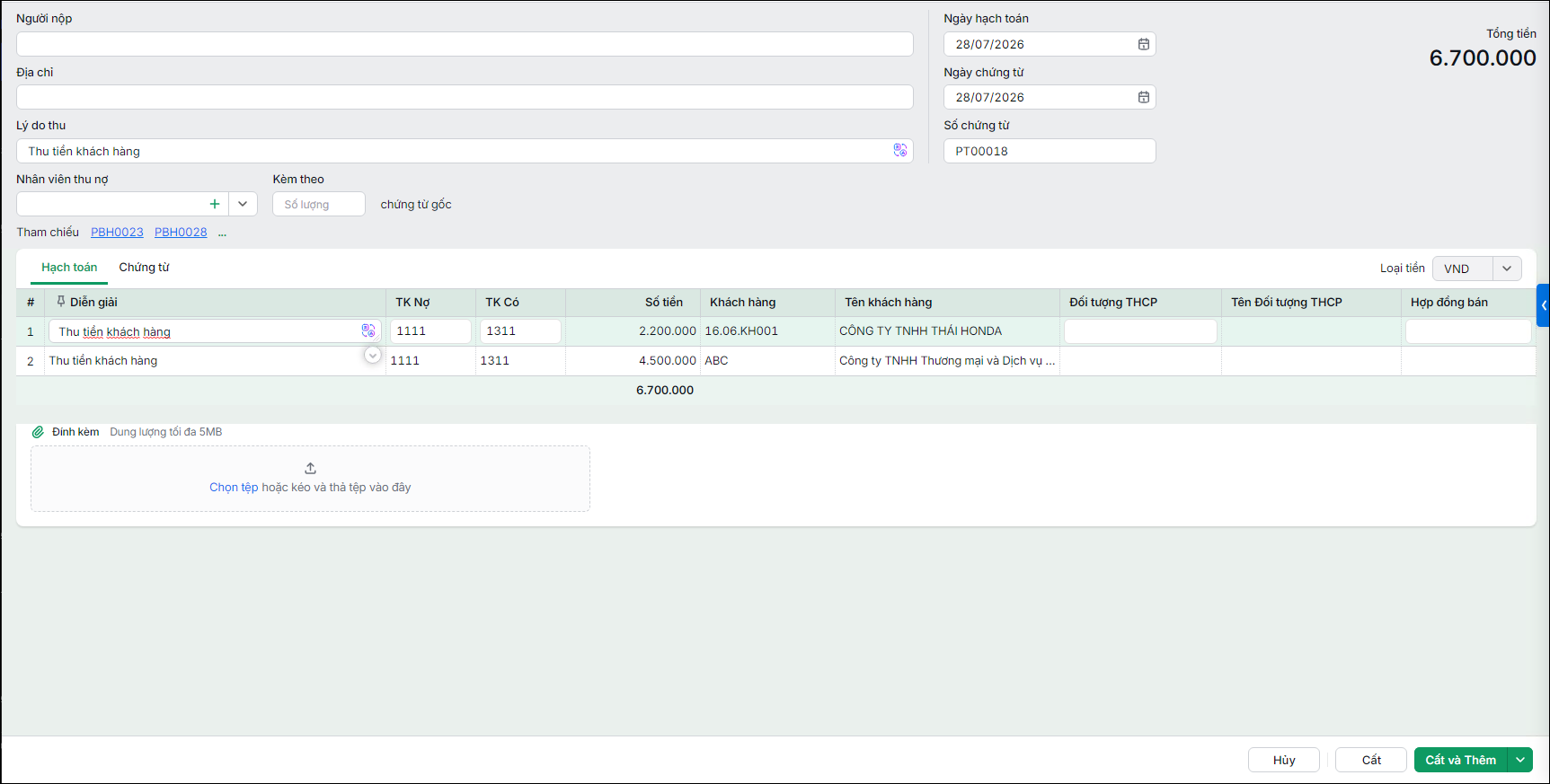
Task: Click customer code 16.06.KH001
Action: [x=767, y=331]
